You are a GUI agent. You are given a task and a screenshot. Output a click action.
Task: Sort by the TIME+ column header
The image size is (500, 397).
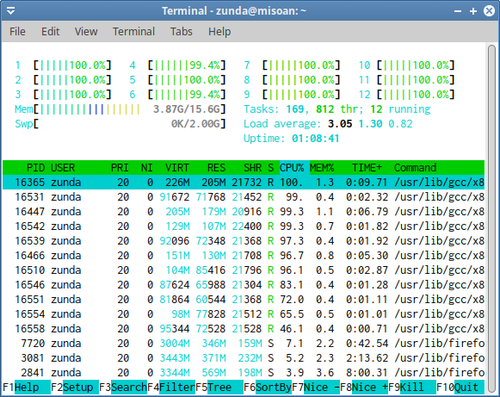click(367, 168)
